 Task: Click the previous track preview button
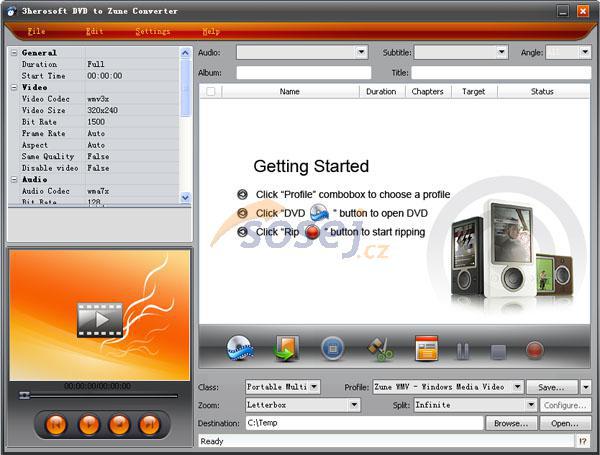(56, 424)
